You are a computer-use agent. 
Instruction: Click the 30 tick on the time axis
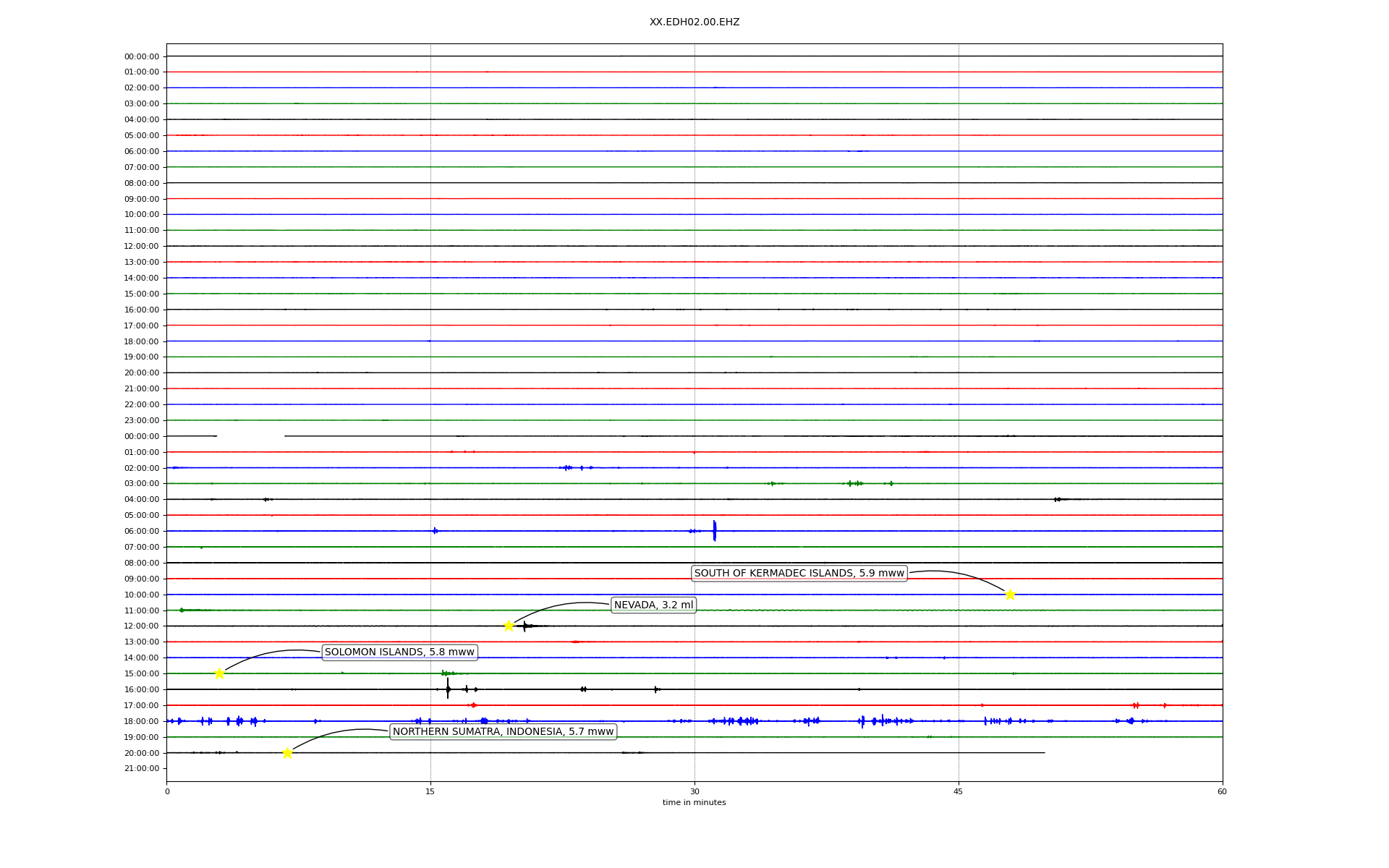[694, 791]
